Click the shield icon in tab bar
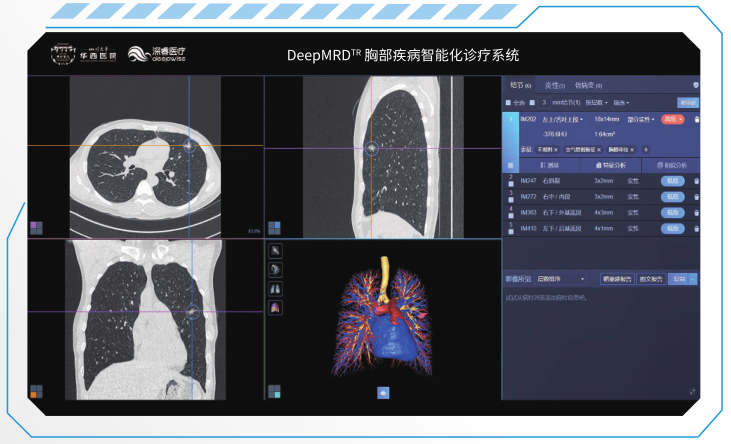Viewport: 731px width, 444px height. coord(696,85)
